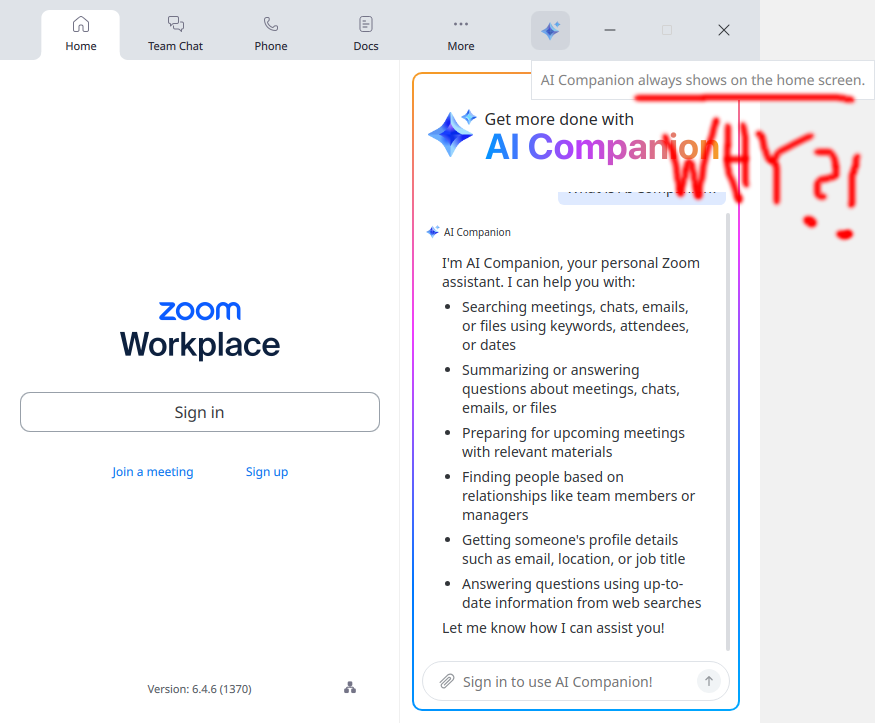
Task: Click the large AI Companion star logo
Action: pos(452,134)
